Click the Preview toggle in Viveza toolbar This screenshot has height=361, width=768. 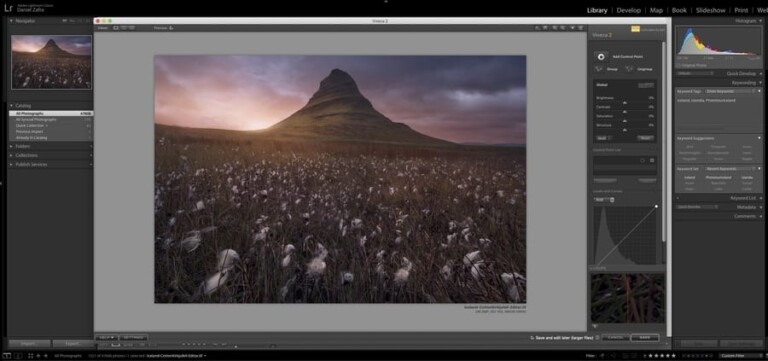coord(171,28)
